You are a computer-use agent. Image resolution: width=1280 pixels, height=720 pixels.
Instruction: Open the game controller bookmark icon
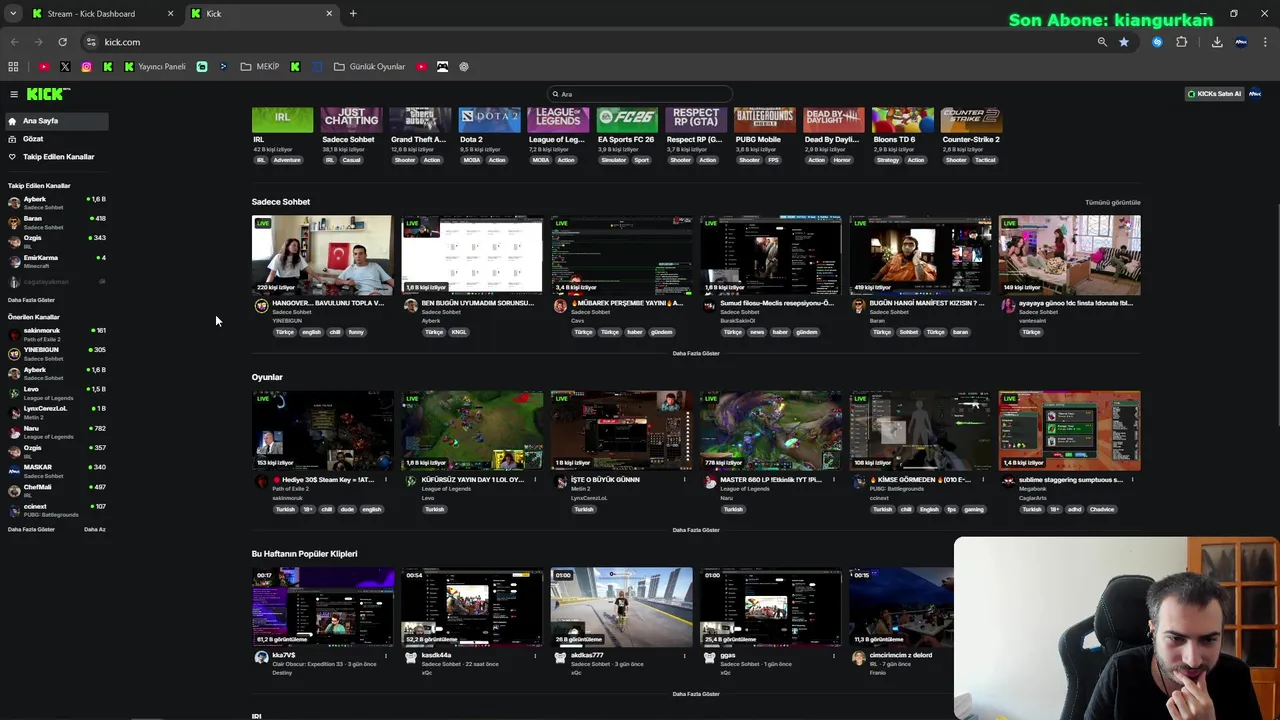(x=442, y=67)
